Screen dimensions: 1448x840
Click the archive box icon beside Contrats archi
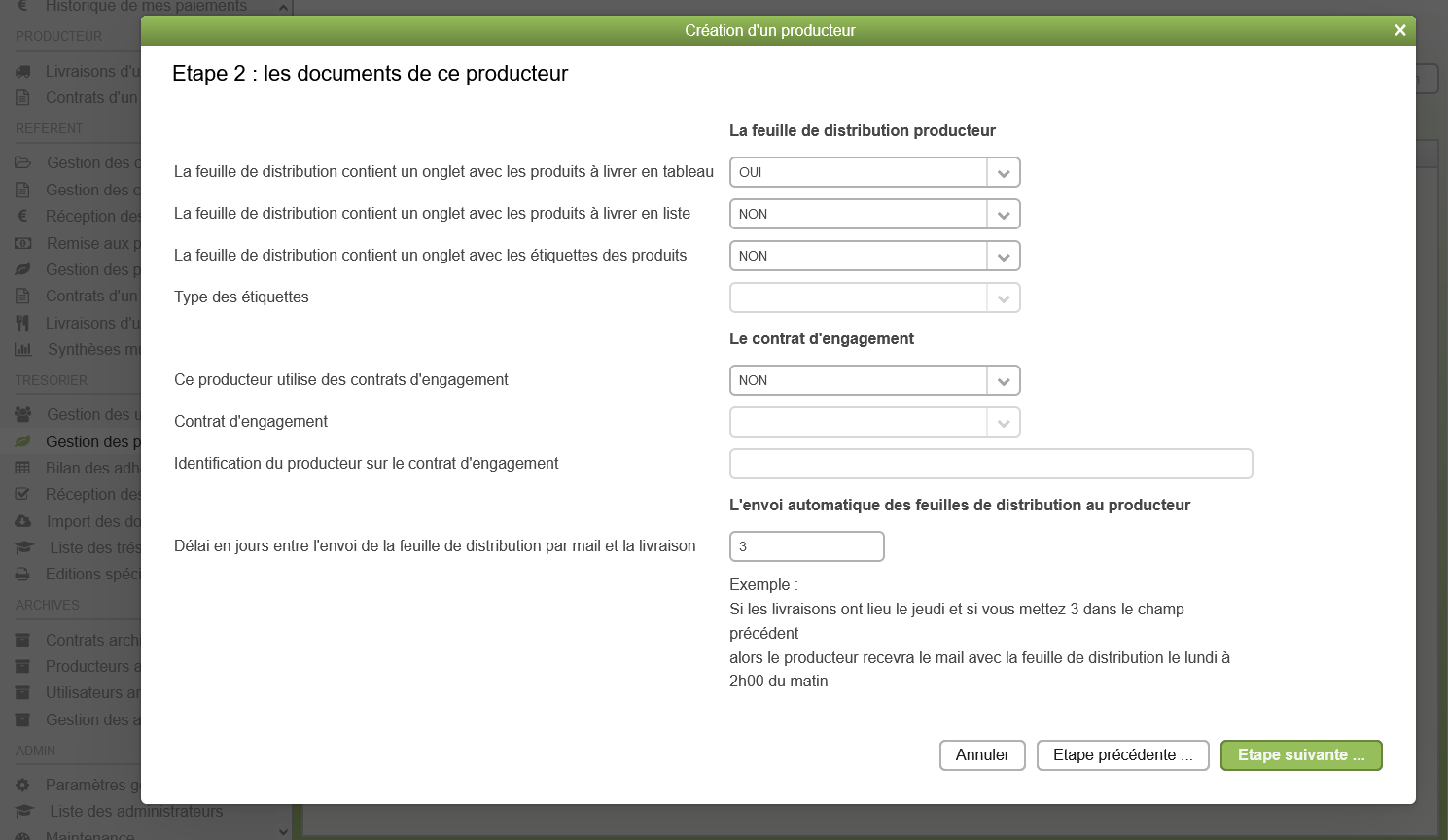pos(23,640)
